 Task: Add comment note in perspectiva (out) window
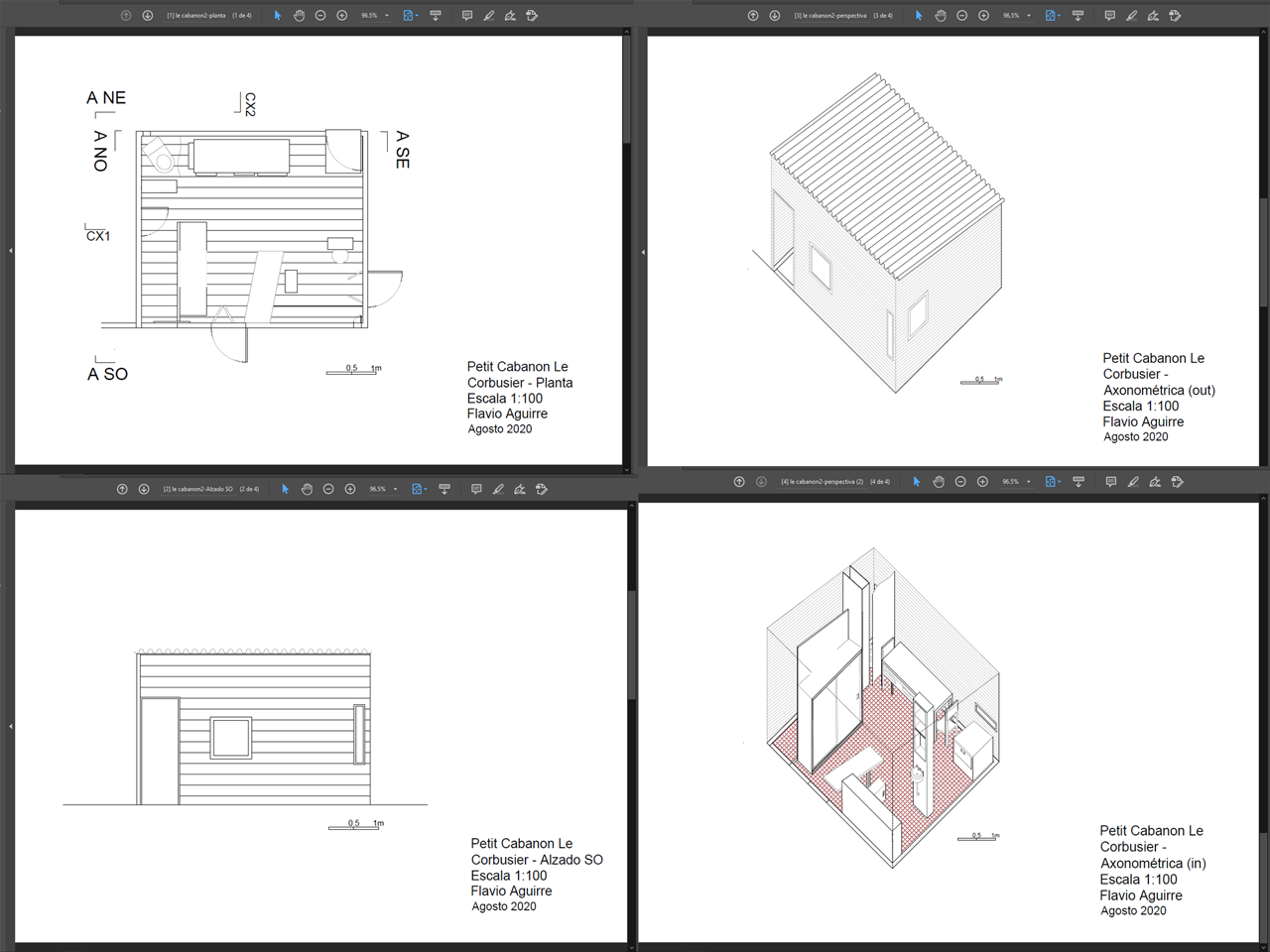point(1109,16)
